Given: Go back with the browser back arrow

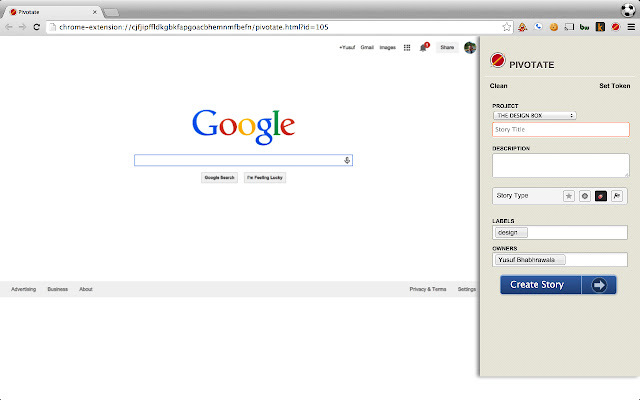Looking at the screenshot, I should tap(9, 27).
